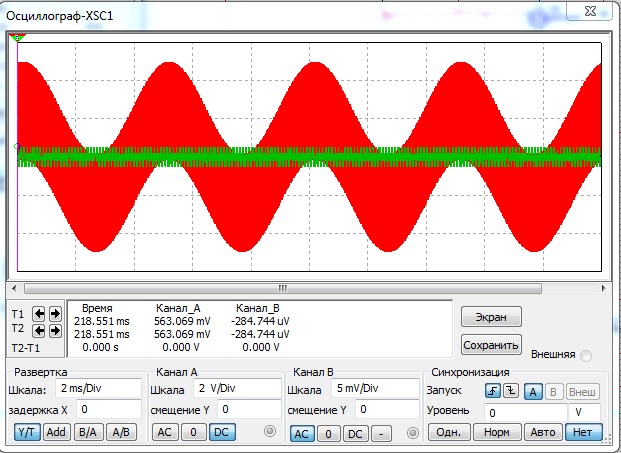
Task: Click T1 time reading 218.551 ms
Action: [x=102, y=321]
